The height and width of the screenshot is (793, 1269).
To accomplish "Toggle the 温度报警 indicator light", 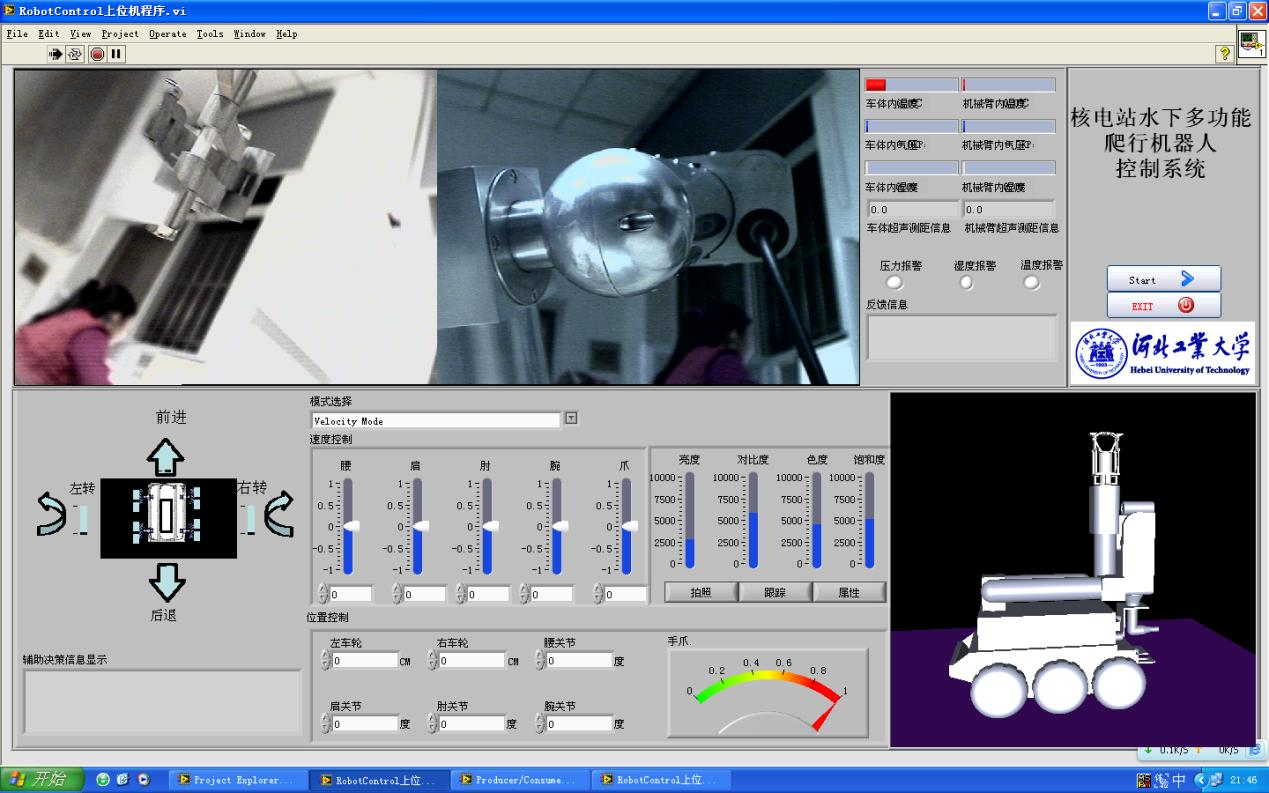I will click(1031, 283).
